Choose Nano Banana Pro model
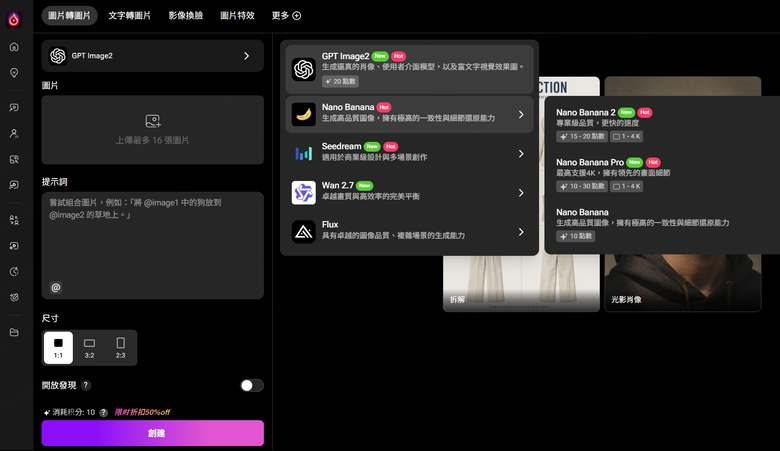 [662, 174]
